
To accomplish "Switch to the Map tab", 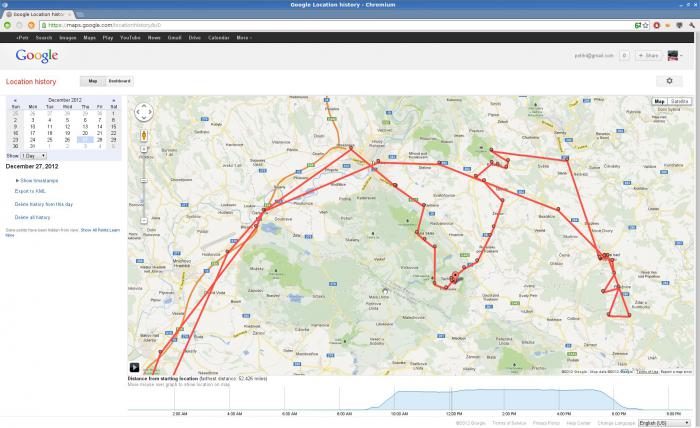I will click(x=93, y=81).
